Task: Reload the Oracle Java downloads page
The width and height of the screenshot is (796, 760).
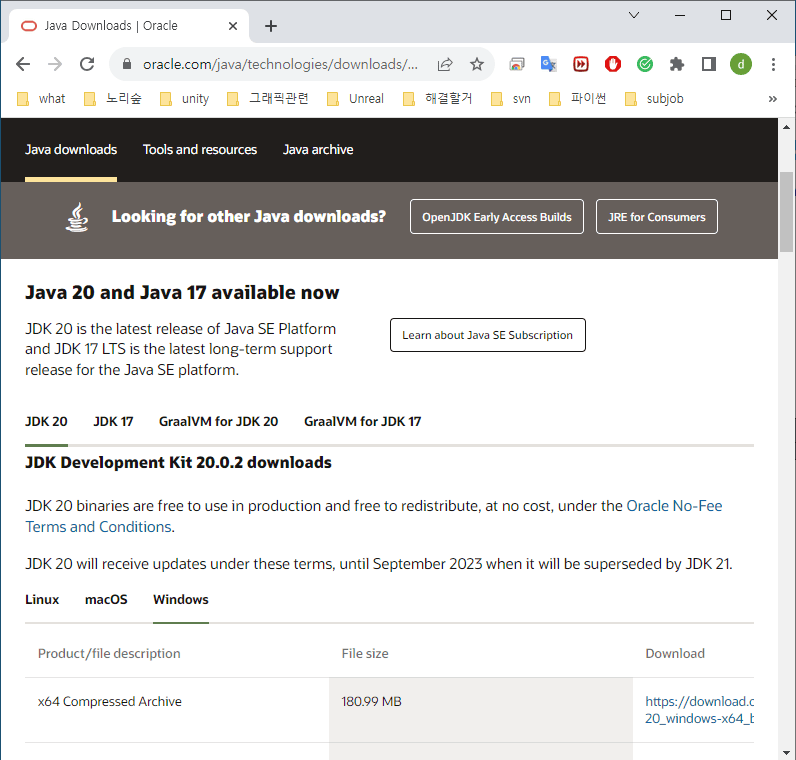Action: [x=87, y=64]
